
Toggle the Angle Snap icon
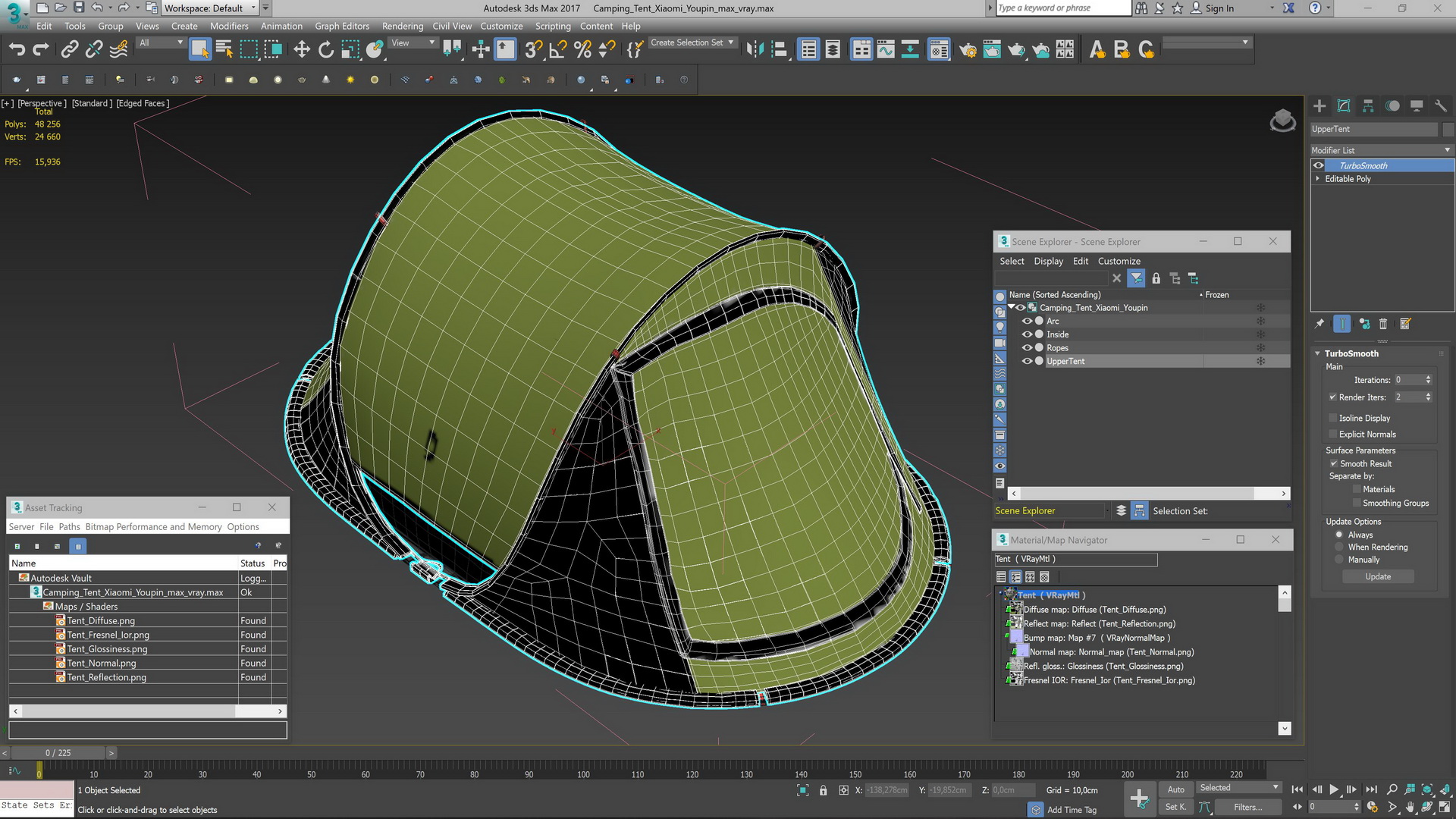click(x=558, y=50)
